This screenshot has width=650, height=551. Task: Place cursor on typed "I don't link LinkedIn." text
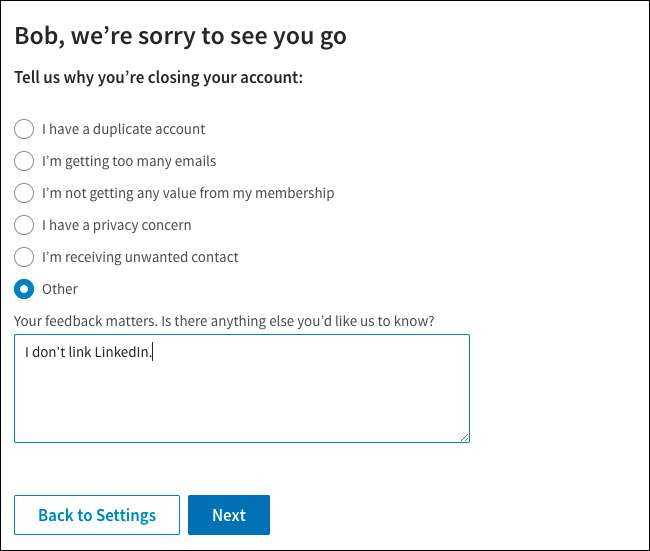pyautogui.click(x=88, y=352)
